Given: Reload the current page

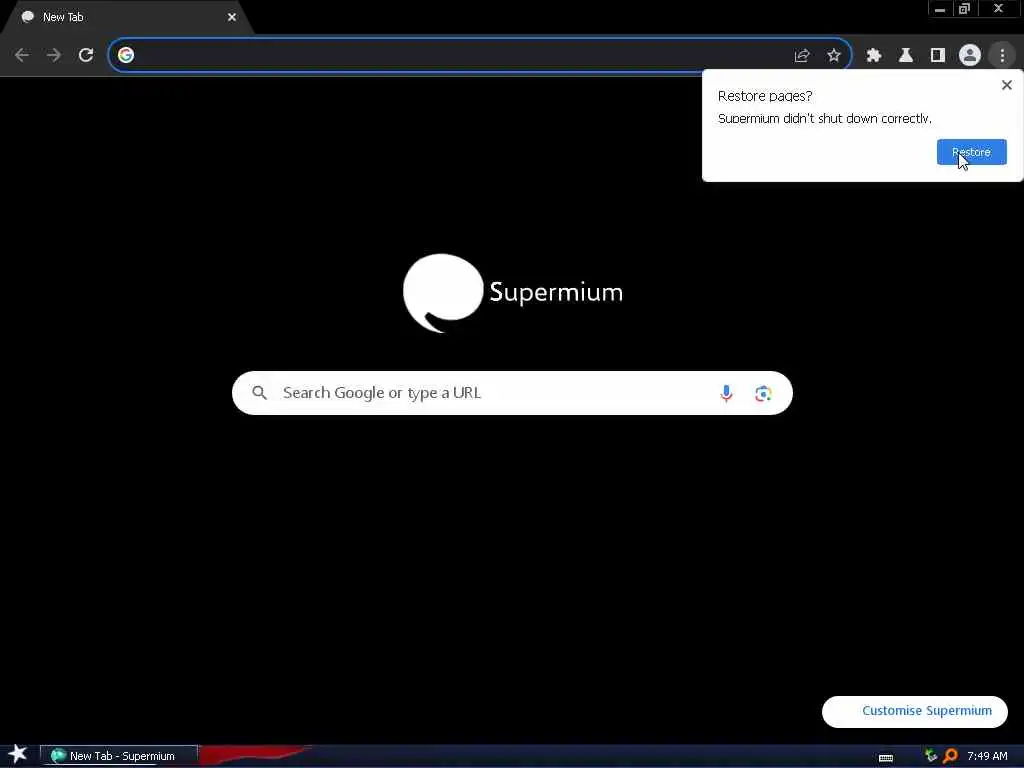Looking at the screenshot, I should coord(86,55).
